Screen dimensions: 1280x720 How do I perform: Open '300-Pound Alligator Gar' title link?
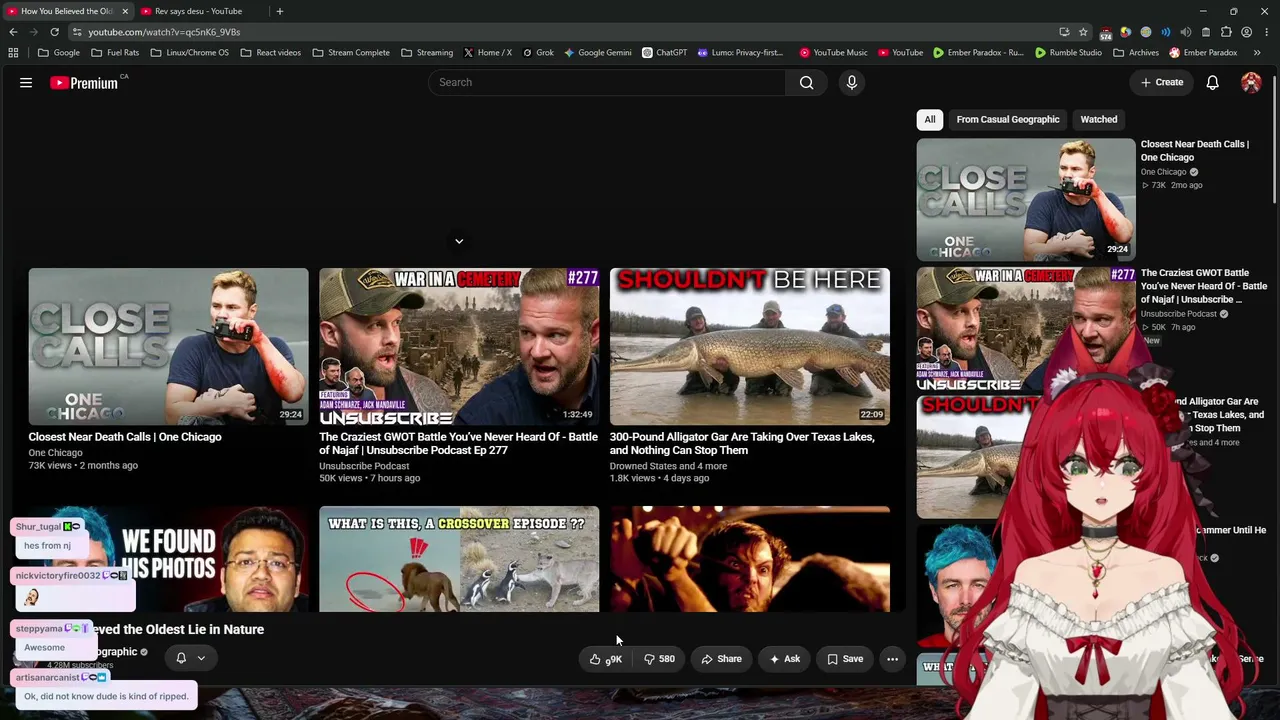point(742,444)
